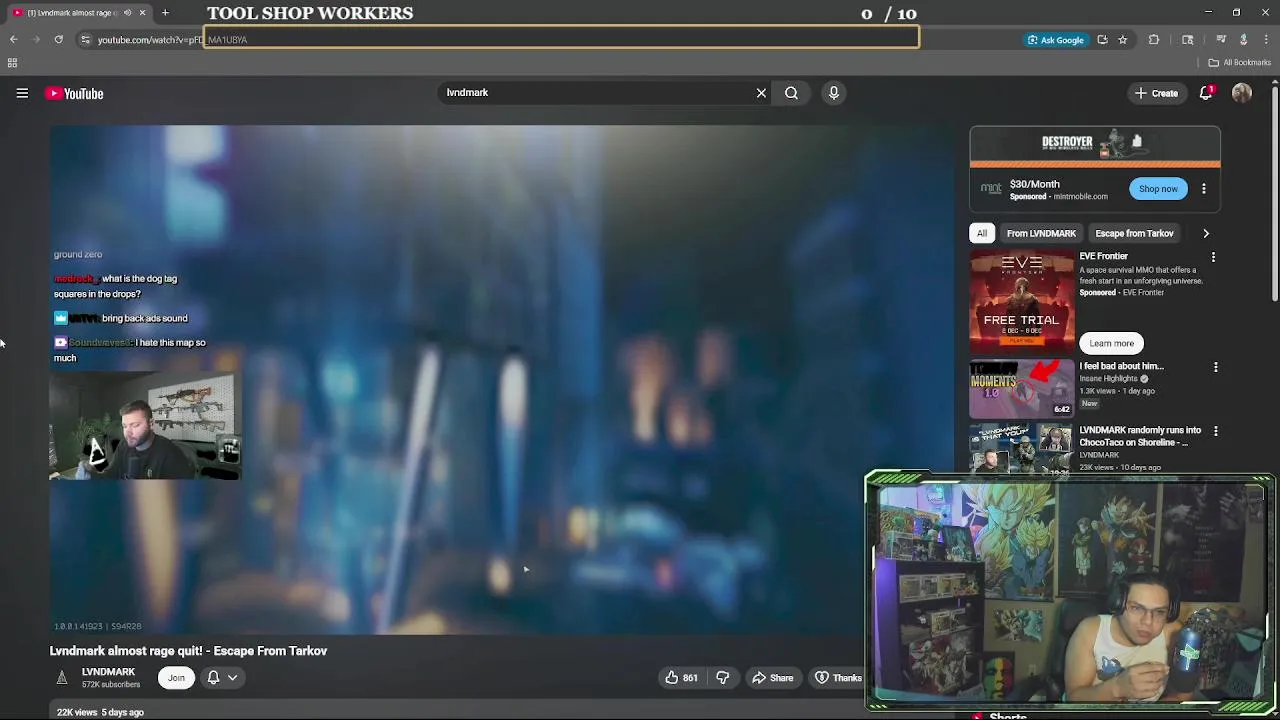The image size is (1280, 720).
Task: Open the YouTube guide hamburger menu
Action: tap(22, 93)
